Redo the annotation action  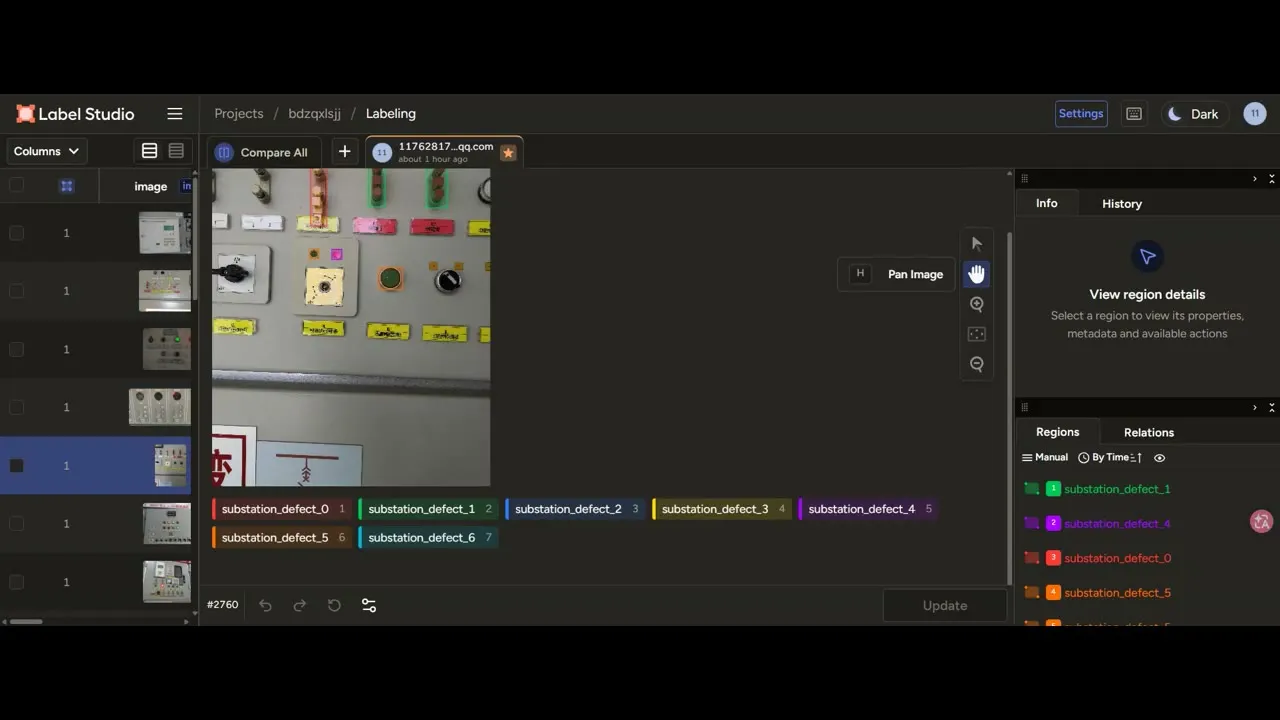[x=300, y=605]
